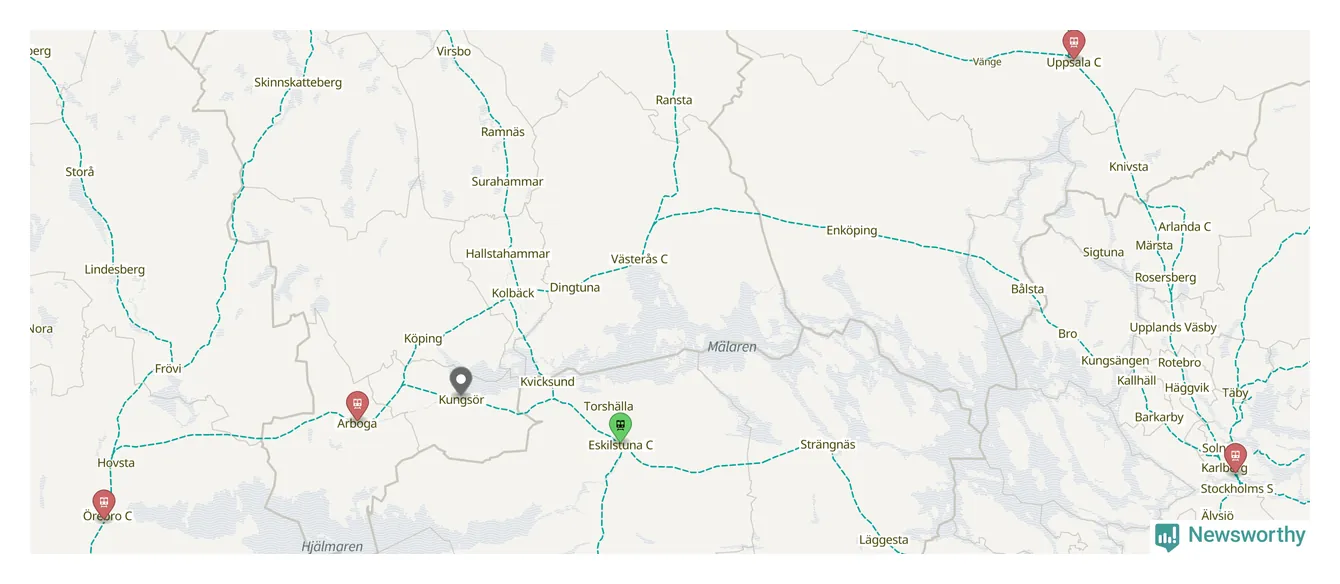This screenshot has height=584, width=1340.
Task: Click the red Arboga station marker
Action: coord(357,406)
